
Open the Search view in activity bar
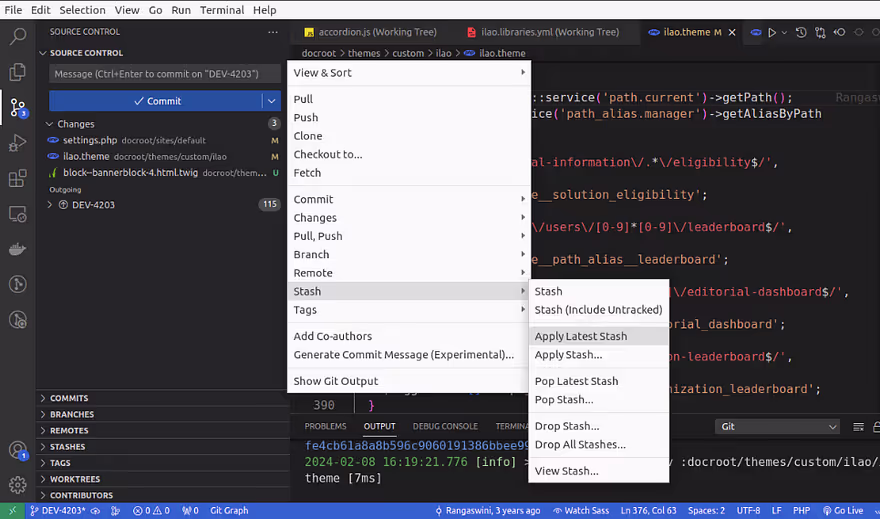point(17,37)
